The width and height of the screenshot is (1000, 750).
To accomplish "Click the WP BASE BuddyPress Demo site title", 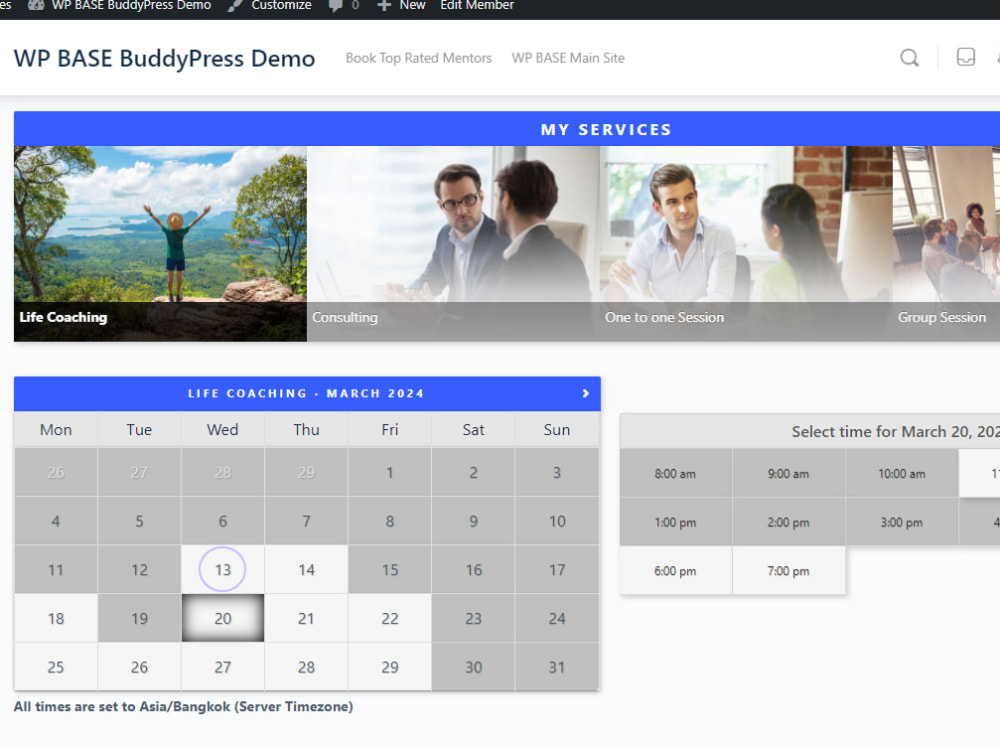I will [x=165, y=58].
